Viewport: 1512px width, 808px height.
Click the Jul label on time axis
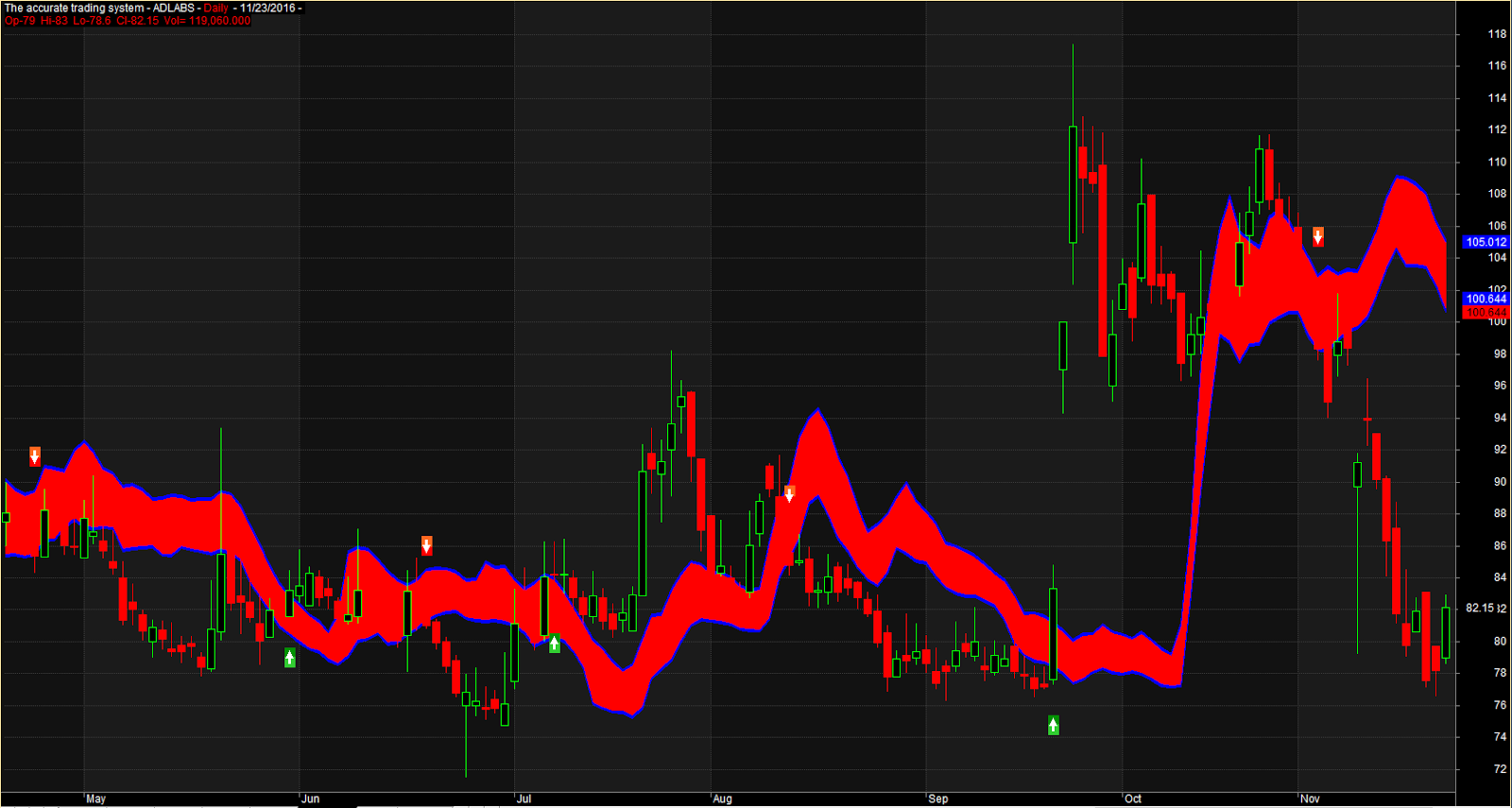point(524,799)
